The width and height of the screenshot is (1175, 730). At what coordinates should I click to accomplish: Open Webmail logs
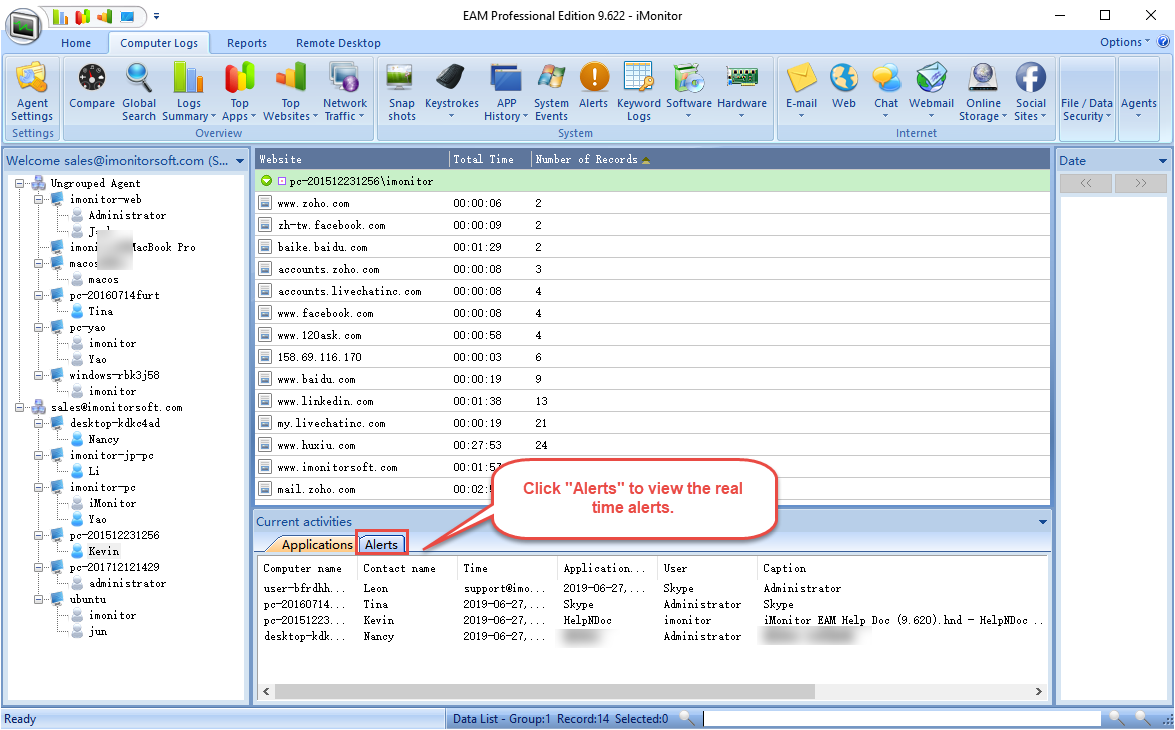point(931,92)
